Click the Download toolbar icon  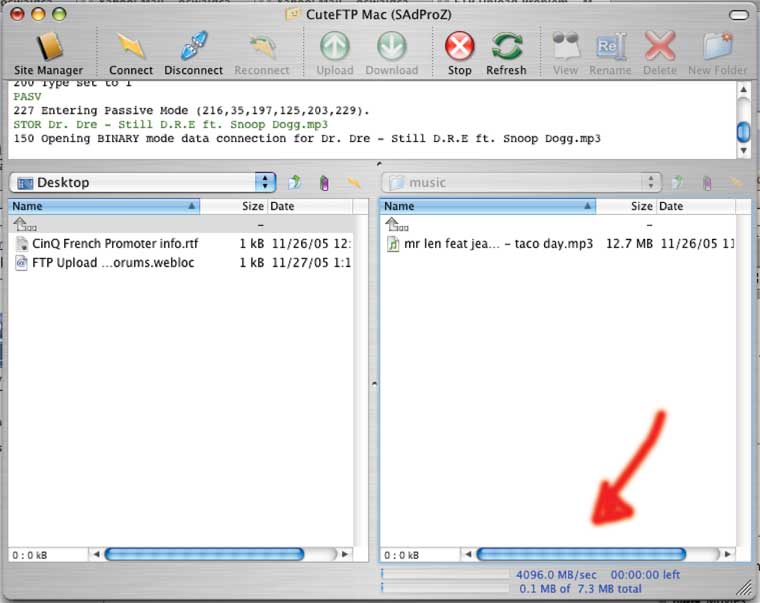392,53
